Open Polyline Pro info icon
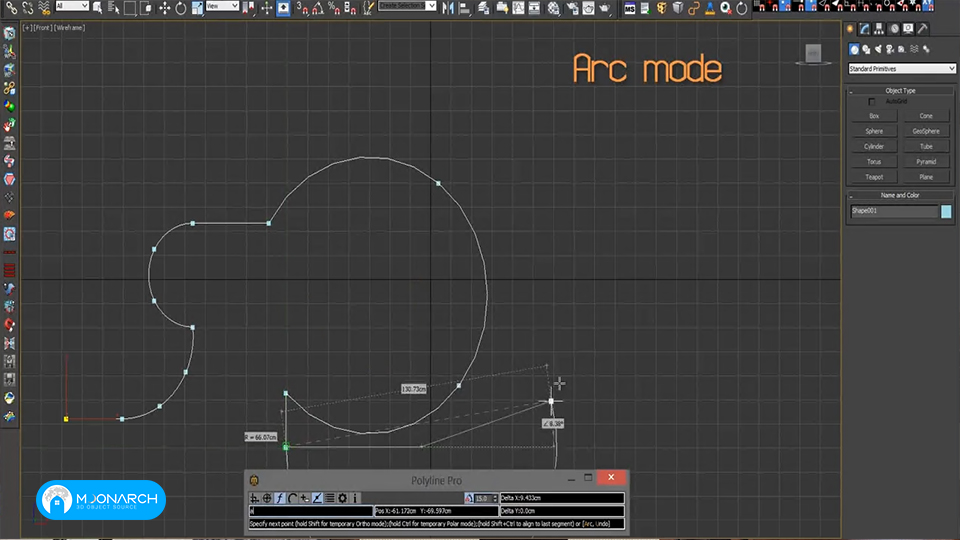This screenshot has width=960, height=540. [355, 498]
